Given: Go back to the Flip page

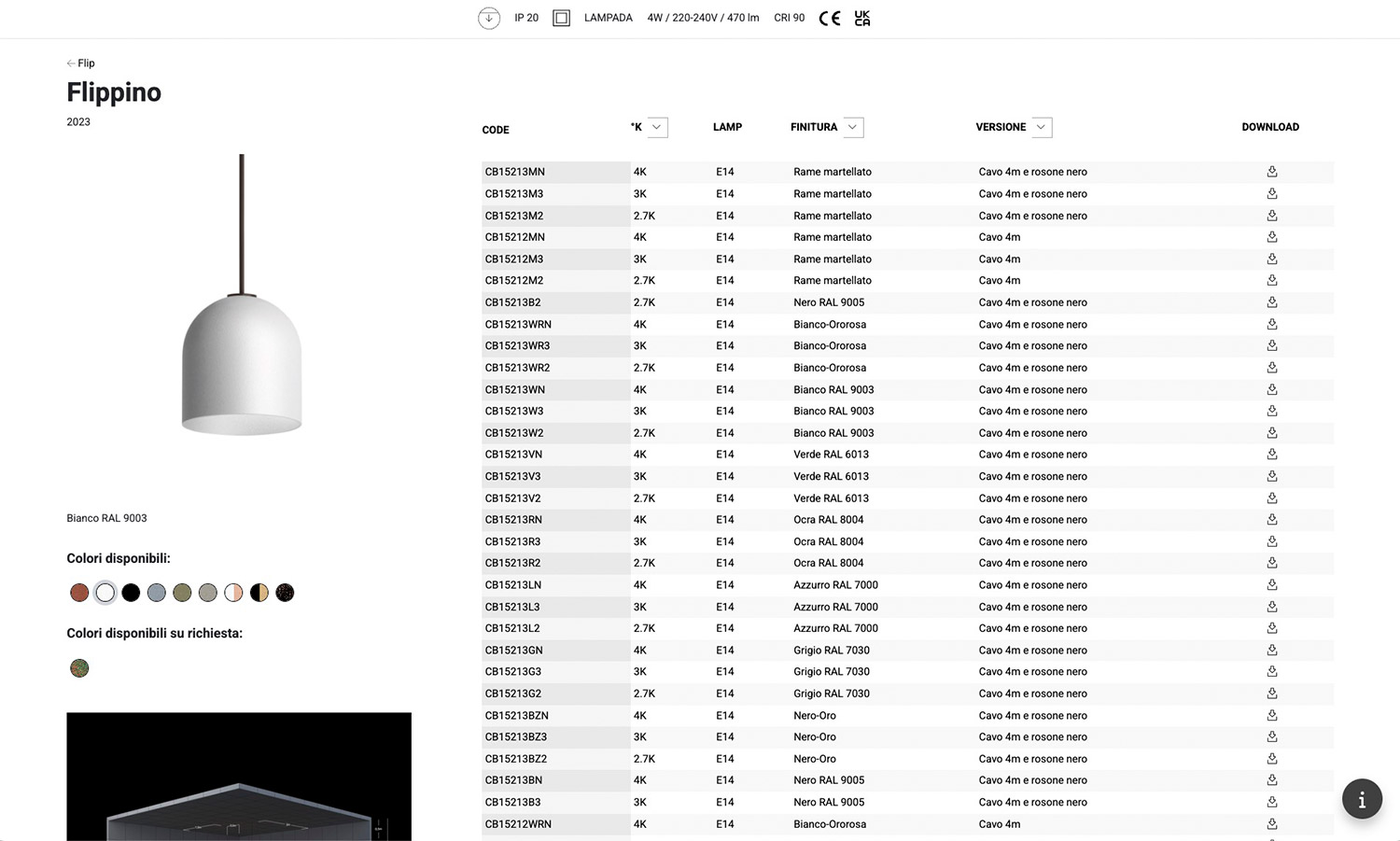Looking at the screenshot, I should pos(81,63).
